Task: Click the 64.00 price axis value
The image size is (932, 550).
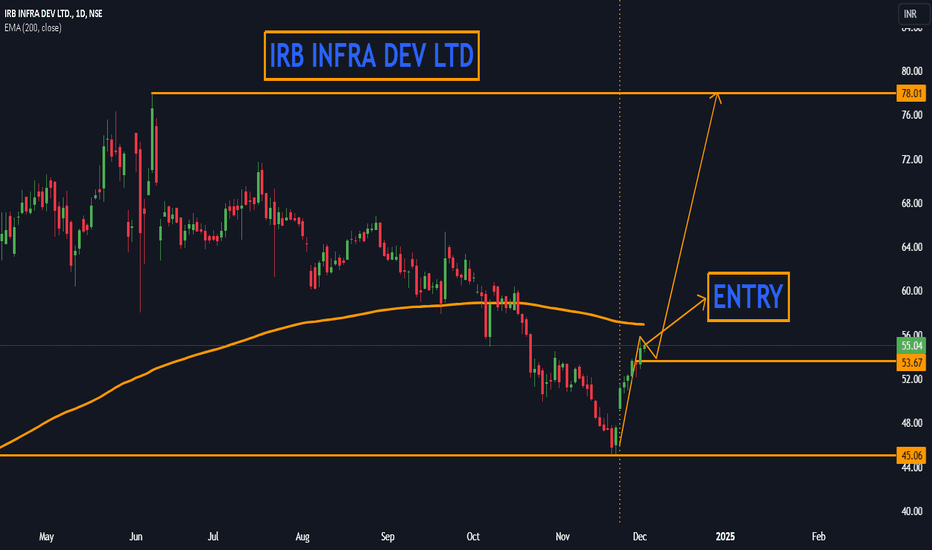Action: (x=911, y=247)
